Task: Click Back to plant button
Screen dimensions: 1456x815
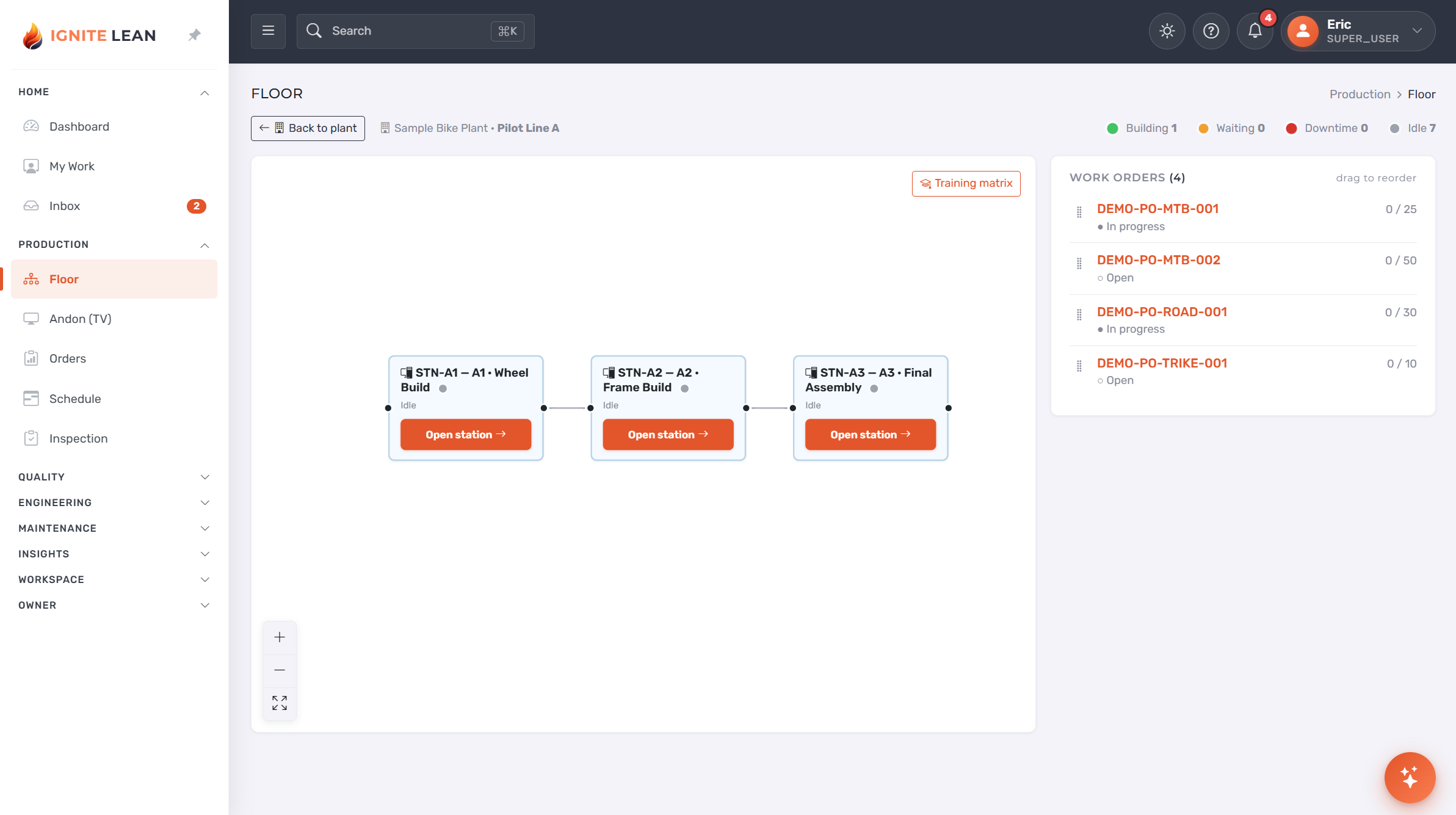Action: [x=308, y=128]
